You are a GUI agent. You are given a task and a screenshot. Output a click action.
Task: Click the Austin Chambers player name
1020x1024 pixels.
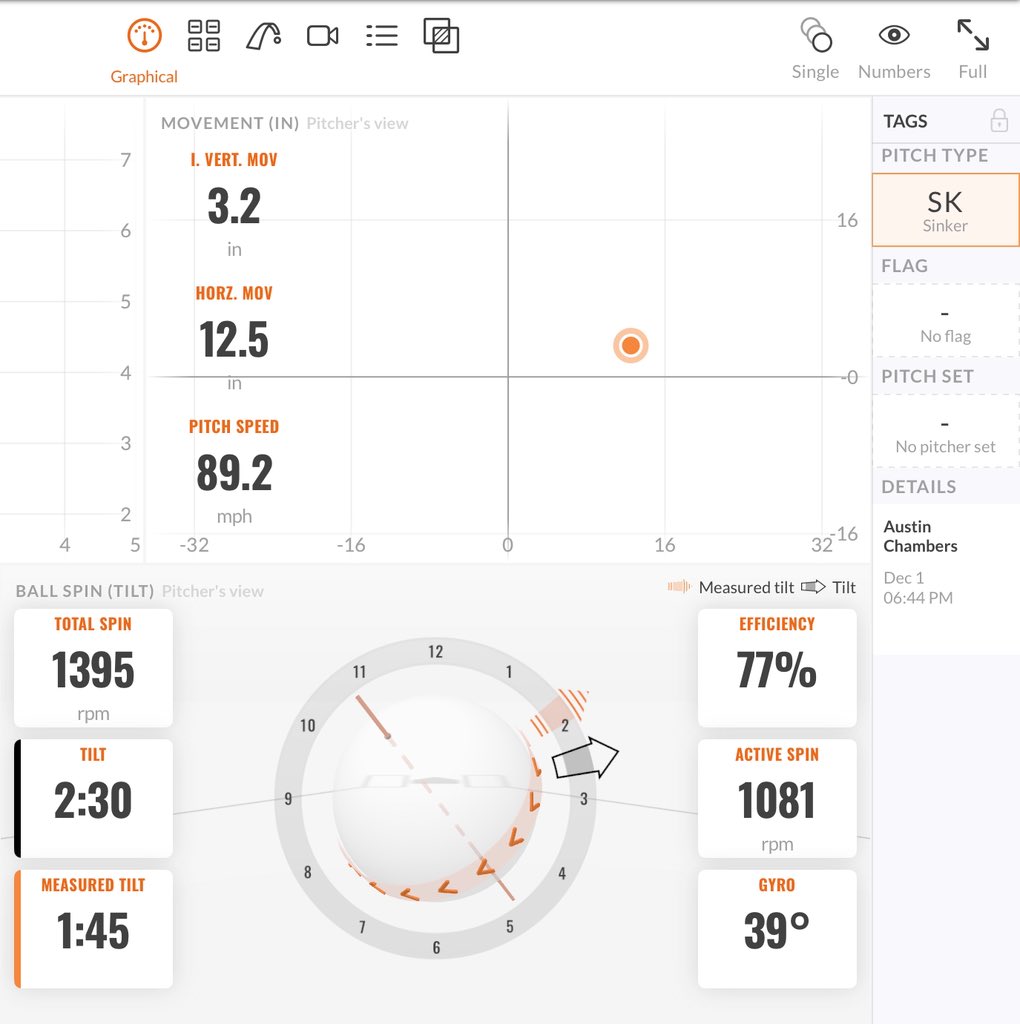click(920, 536)
